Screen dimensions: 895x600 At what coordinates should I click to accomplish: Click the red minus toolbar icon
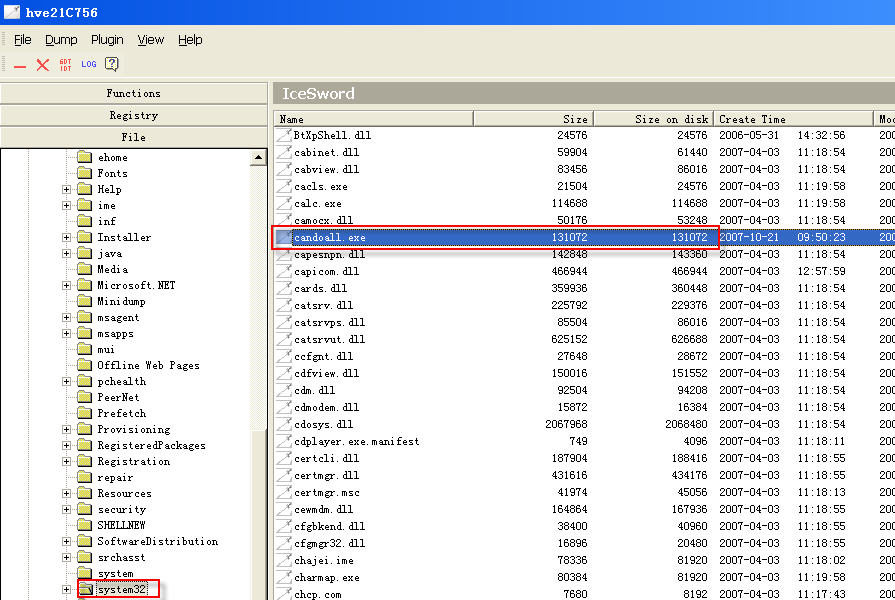pos(20,65)
